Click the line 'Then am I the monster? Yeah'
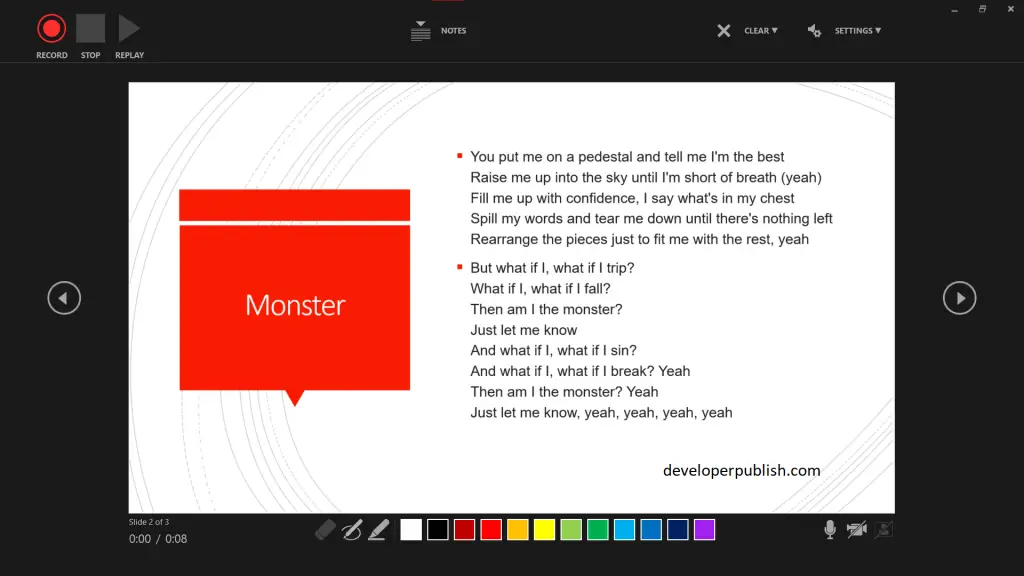The height and width of the screenshot is (576, 1024). click(564, 392)
